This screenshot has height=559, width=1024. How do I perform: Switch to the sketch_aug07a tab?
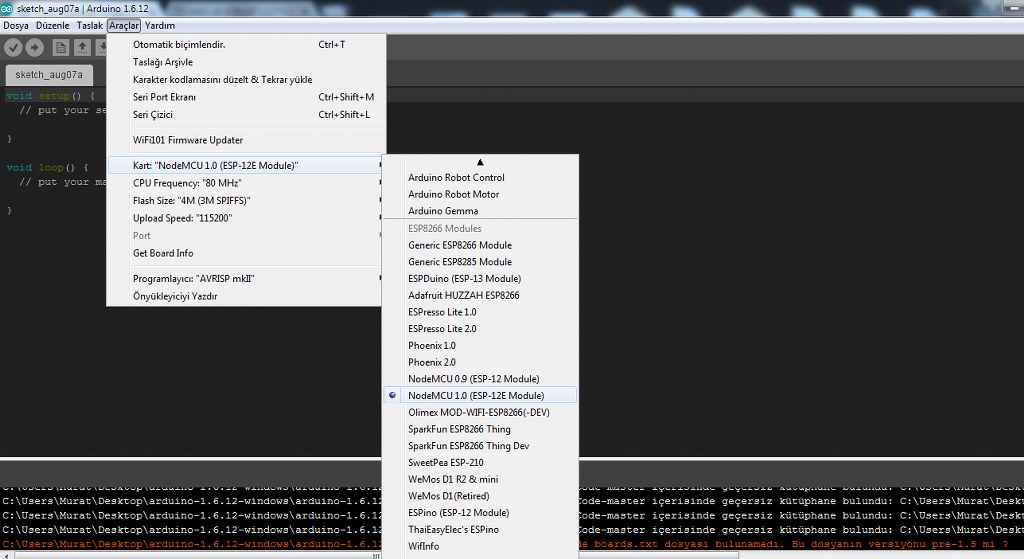tap(49, 74)
